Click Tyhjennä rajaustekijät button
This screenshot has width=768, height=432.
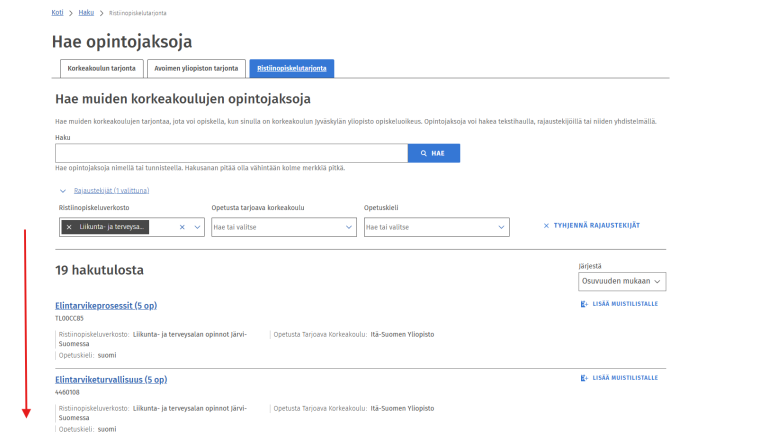point(592,226)
